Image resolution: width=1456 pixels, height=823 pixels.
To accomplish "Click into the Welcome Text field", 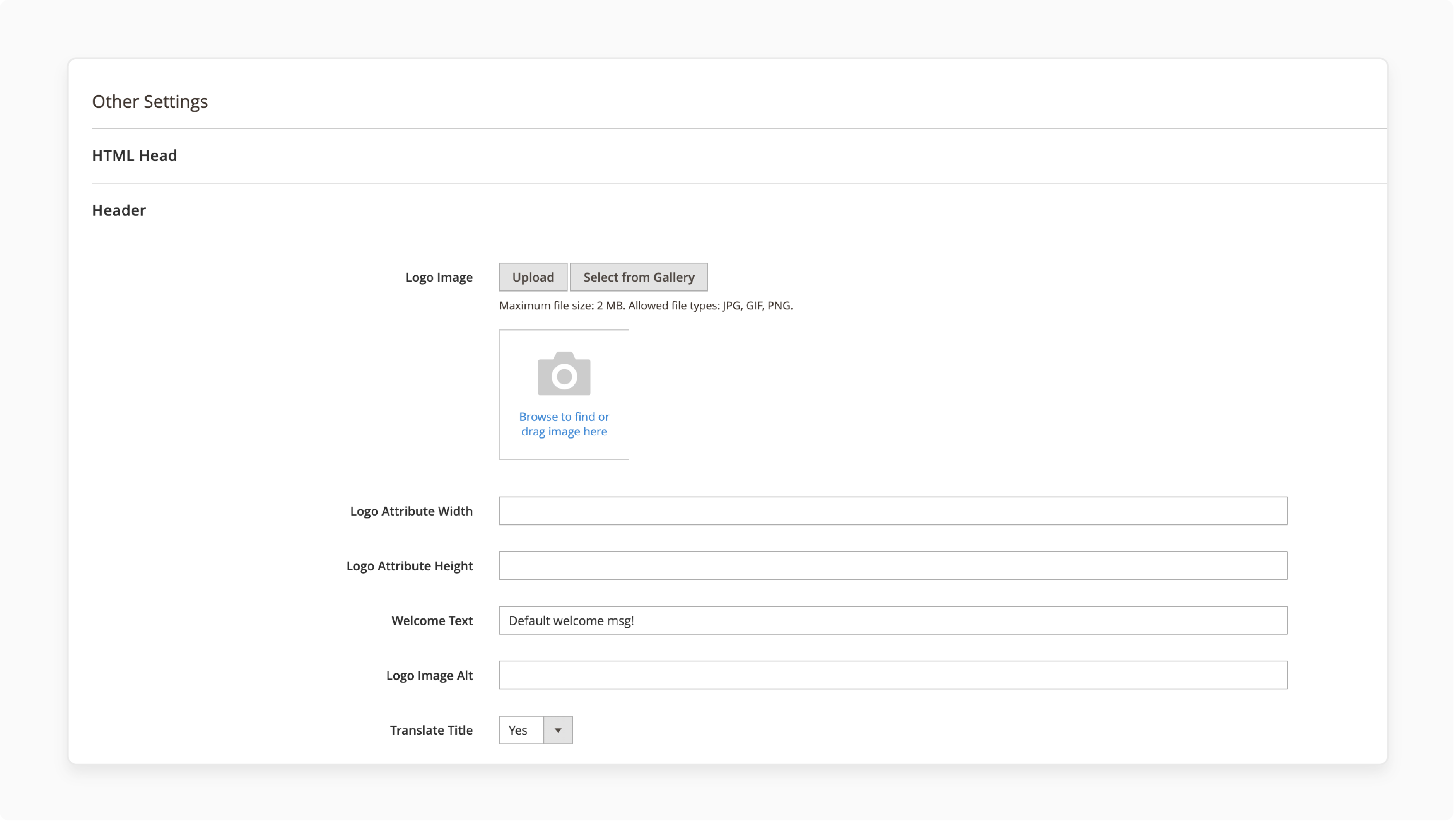I will pos(893,621).
